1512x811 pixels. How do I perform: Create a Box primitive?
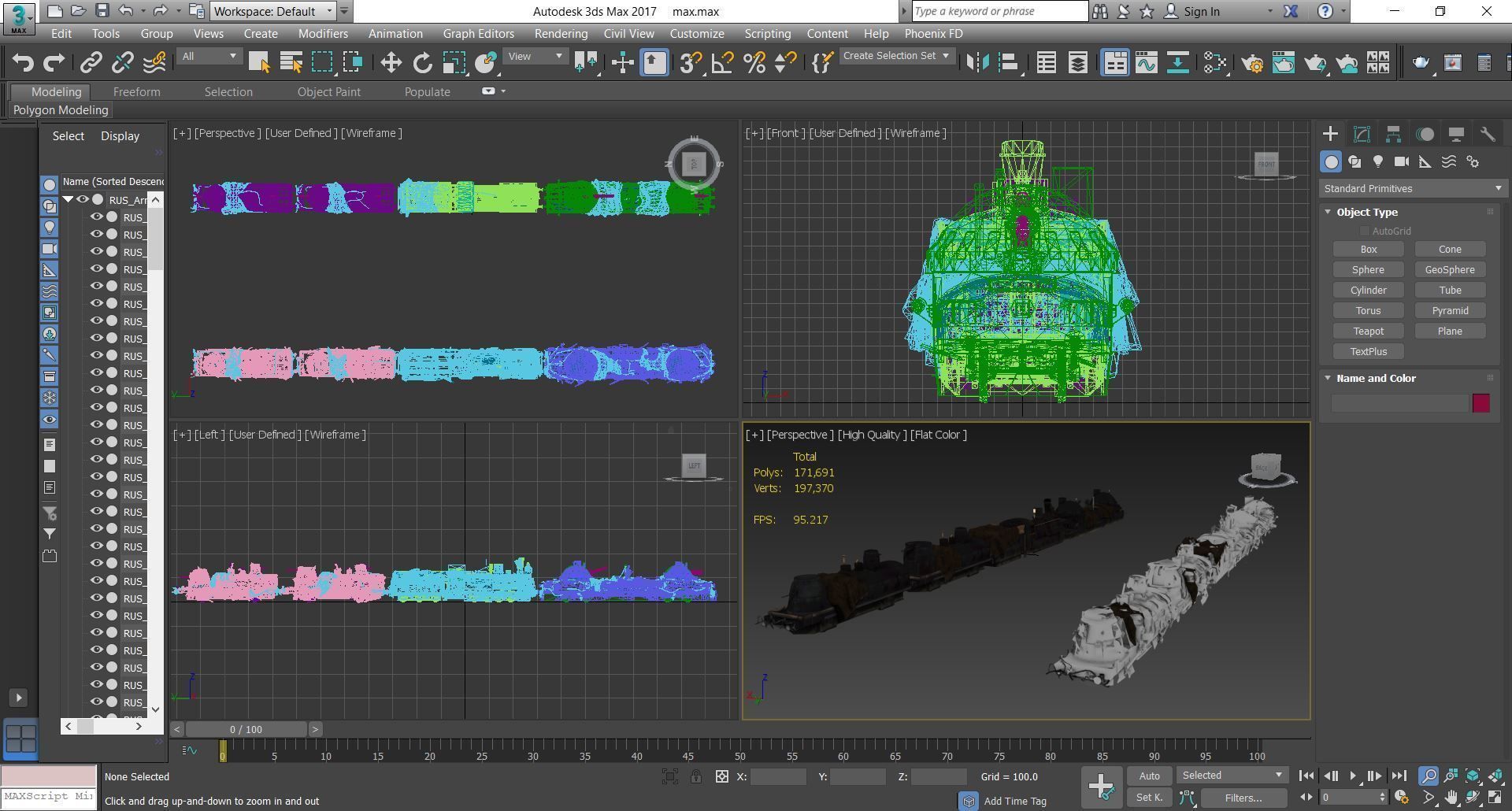[1369, 249]
